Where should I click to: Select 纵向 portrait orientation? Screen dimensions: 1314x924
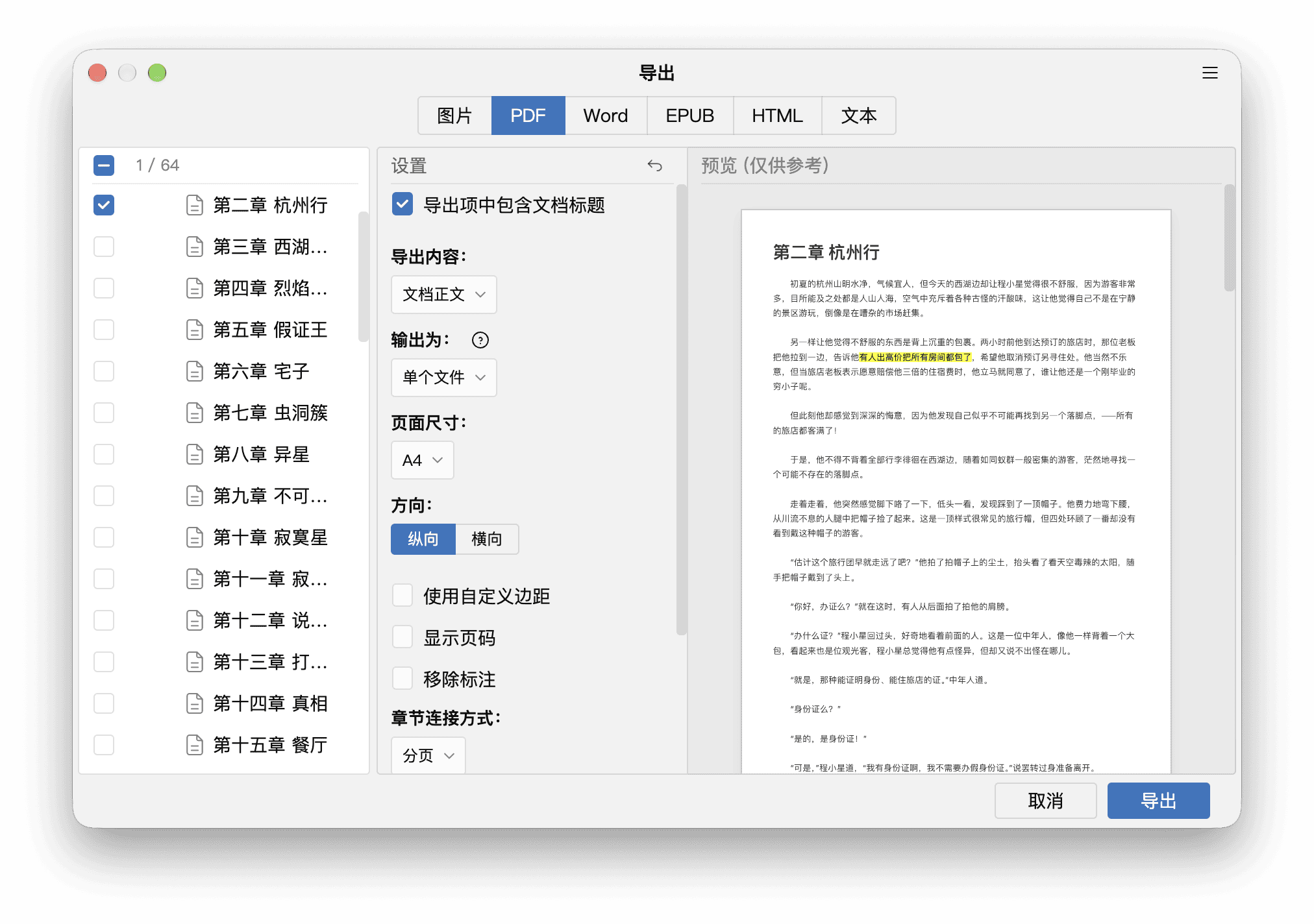pos(423,539)
